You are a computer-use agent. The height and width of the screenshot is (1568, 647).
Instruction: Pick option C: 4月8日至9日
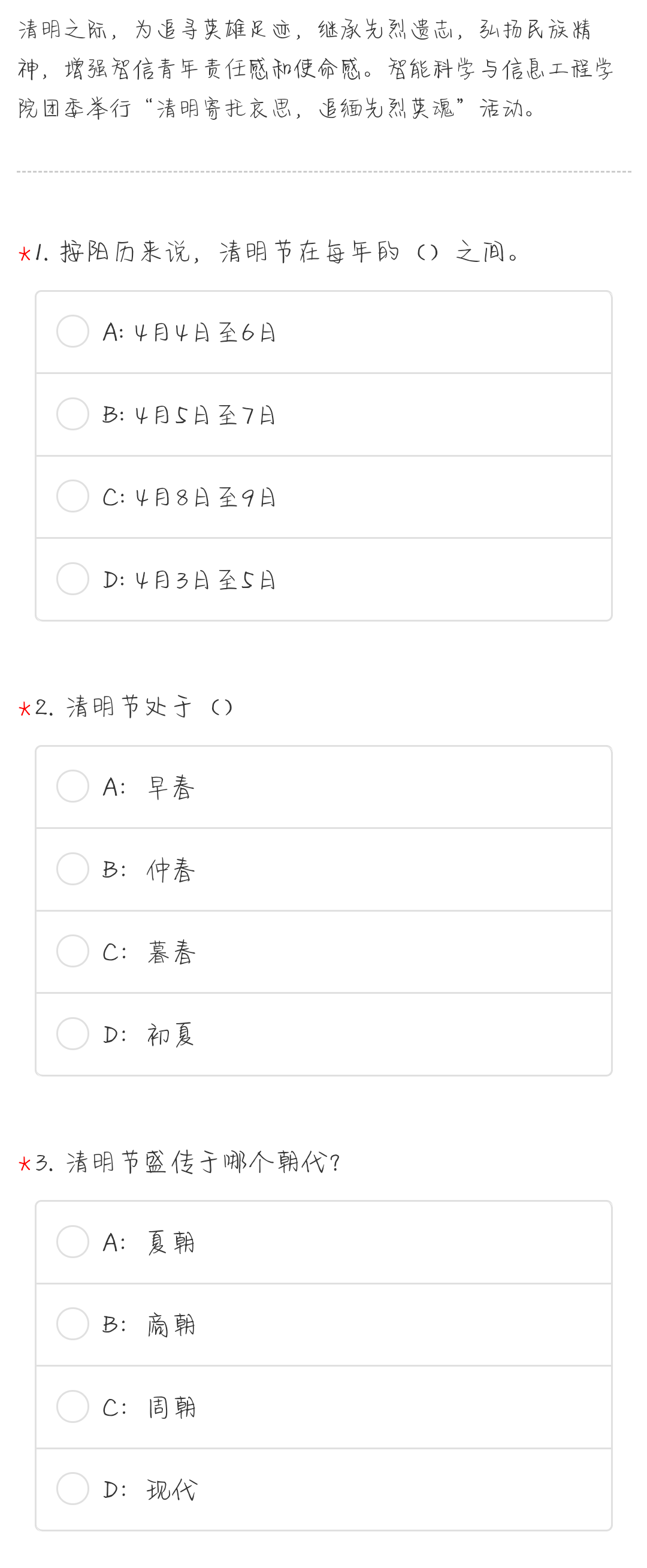click(x=73, y=496)
